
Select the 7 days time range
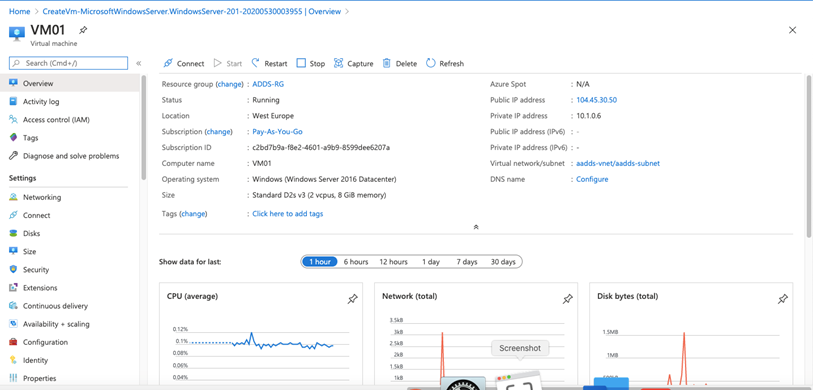pyautogui.click(x=467, y=262)
